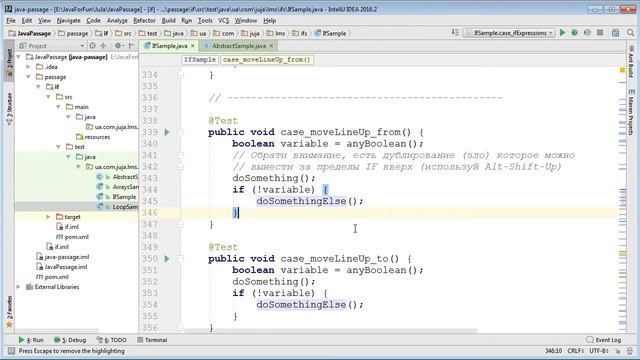Viewport: 640px width, 360px height.
Task: Click the Make Project icon before run configuration
Action: (455, 33)
